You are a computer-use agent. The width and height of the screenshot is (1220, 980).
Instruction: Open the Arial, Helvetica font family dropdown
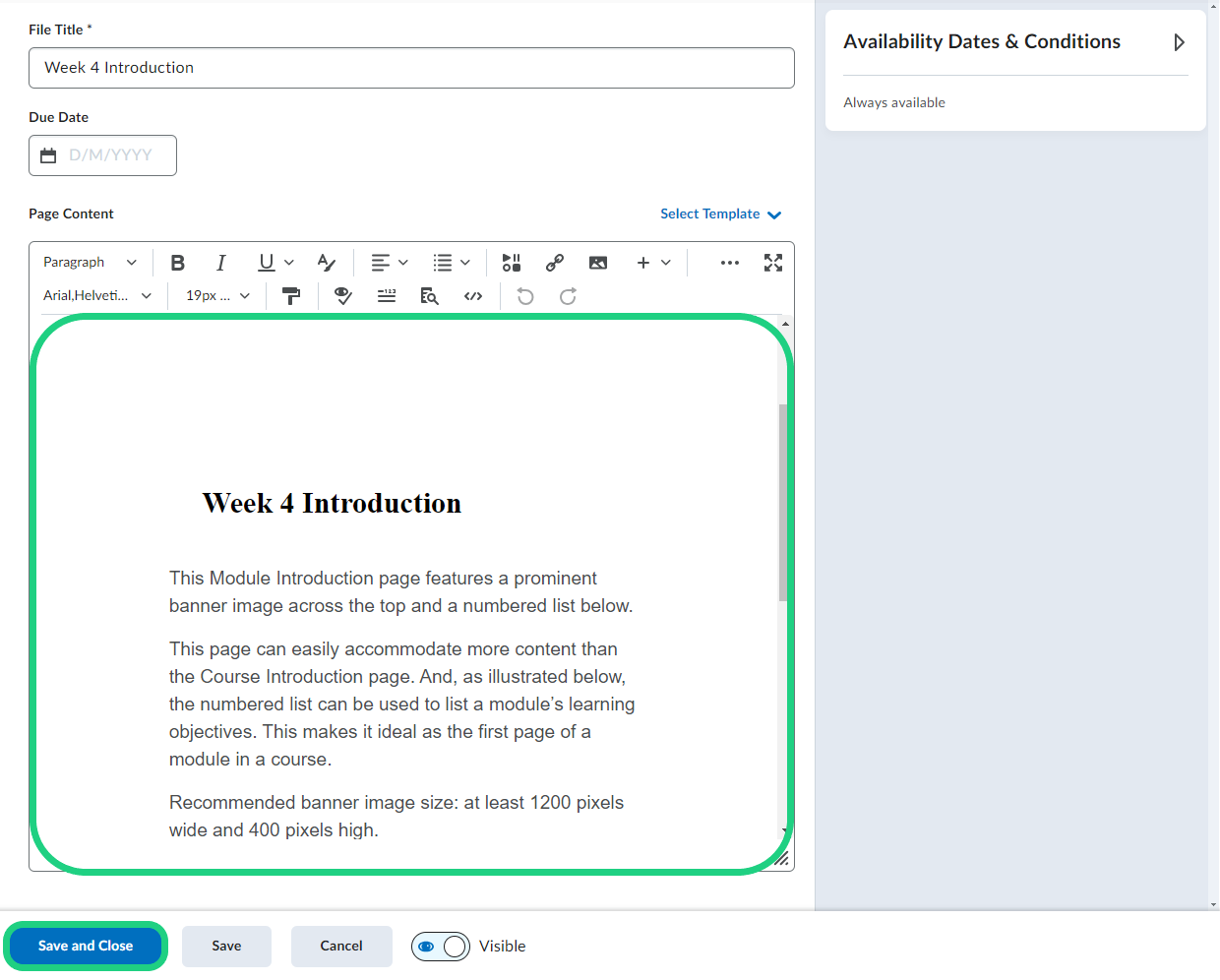click(96, 296)
